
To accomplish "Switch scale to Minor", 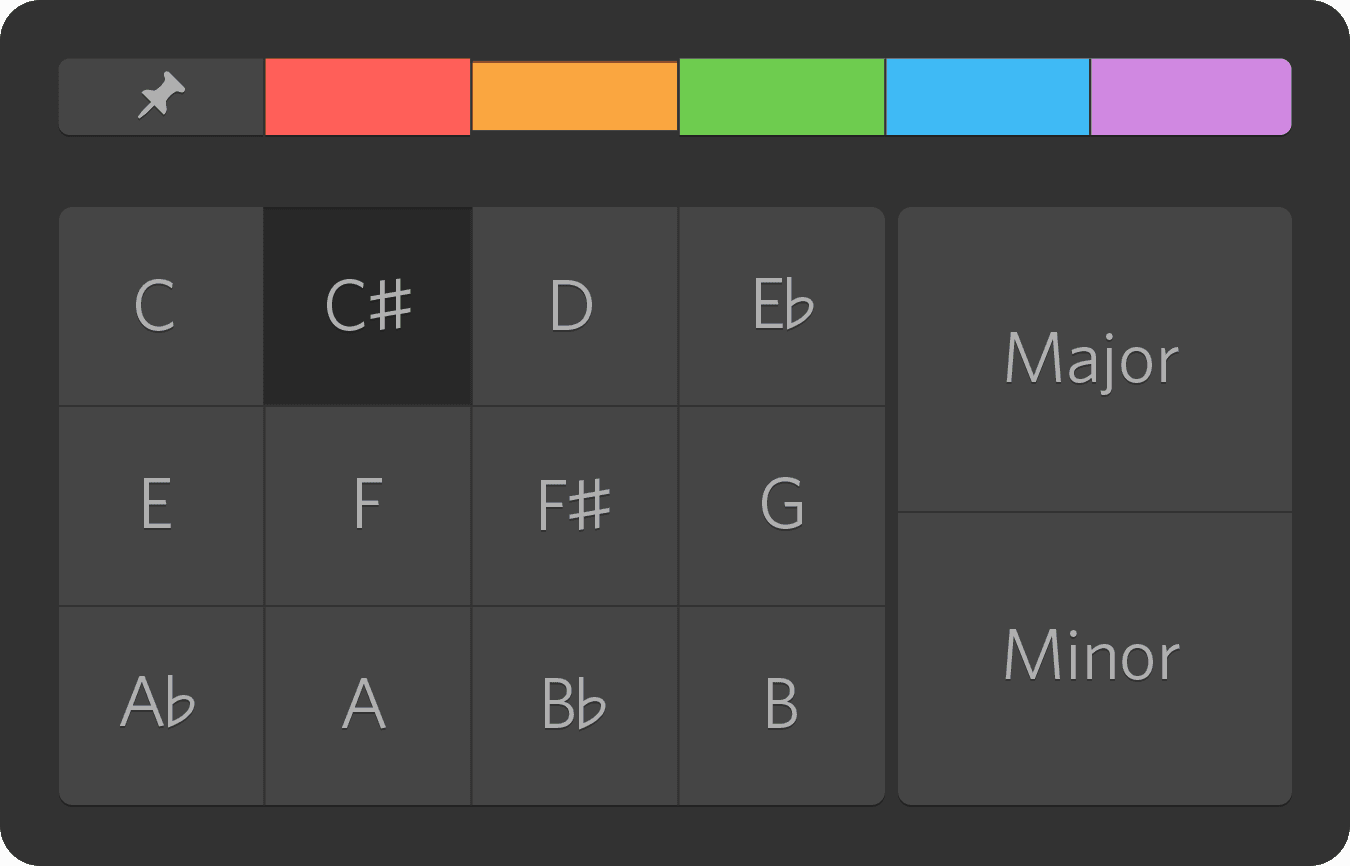I will pyautogui.click(x=1094, y=657).
